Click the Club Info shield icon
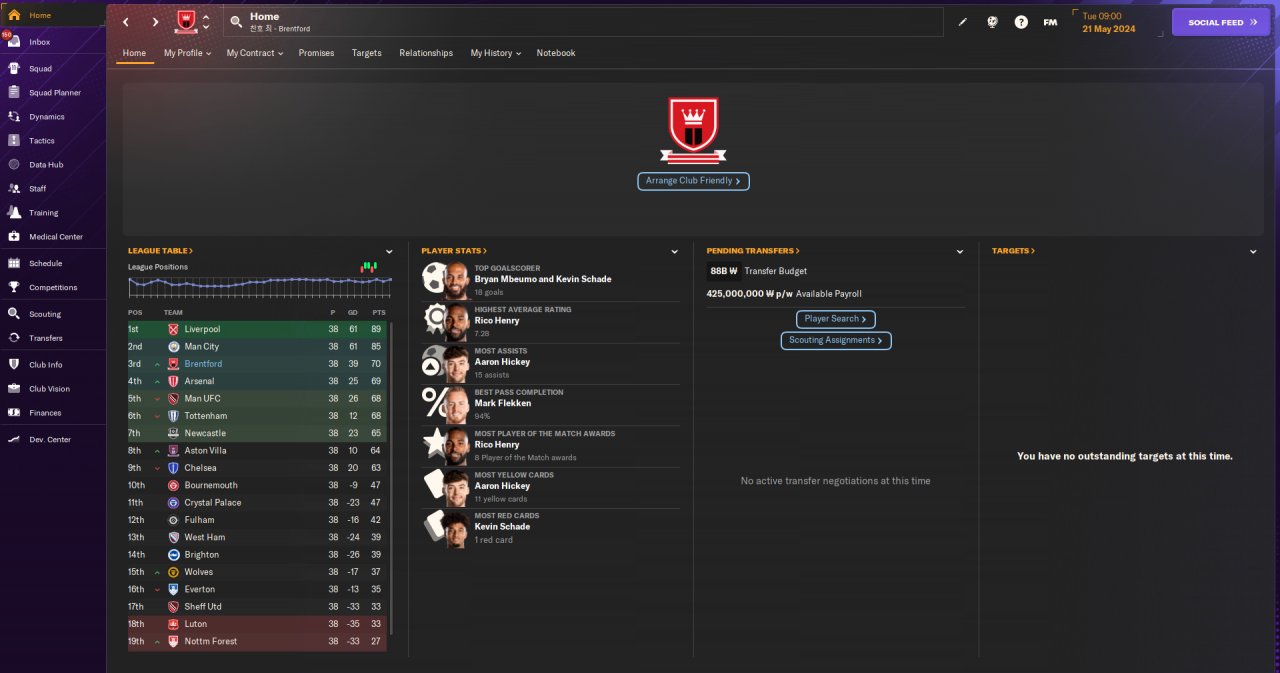Image resolution: width=1280 pixels, height=673 pixels. tap(14, 365)
